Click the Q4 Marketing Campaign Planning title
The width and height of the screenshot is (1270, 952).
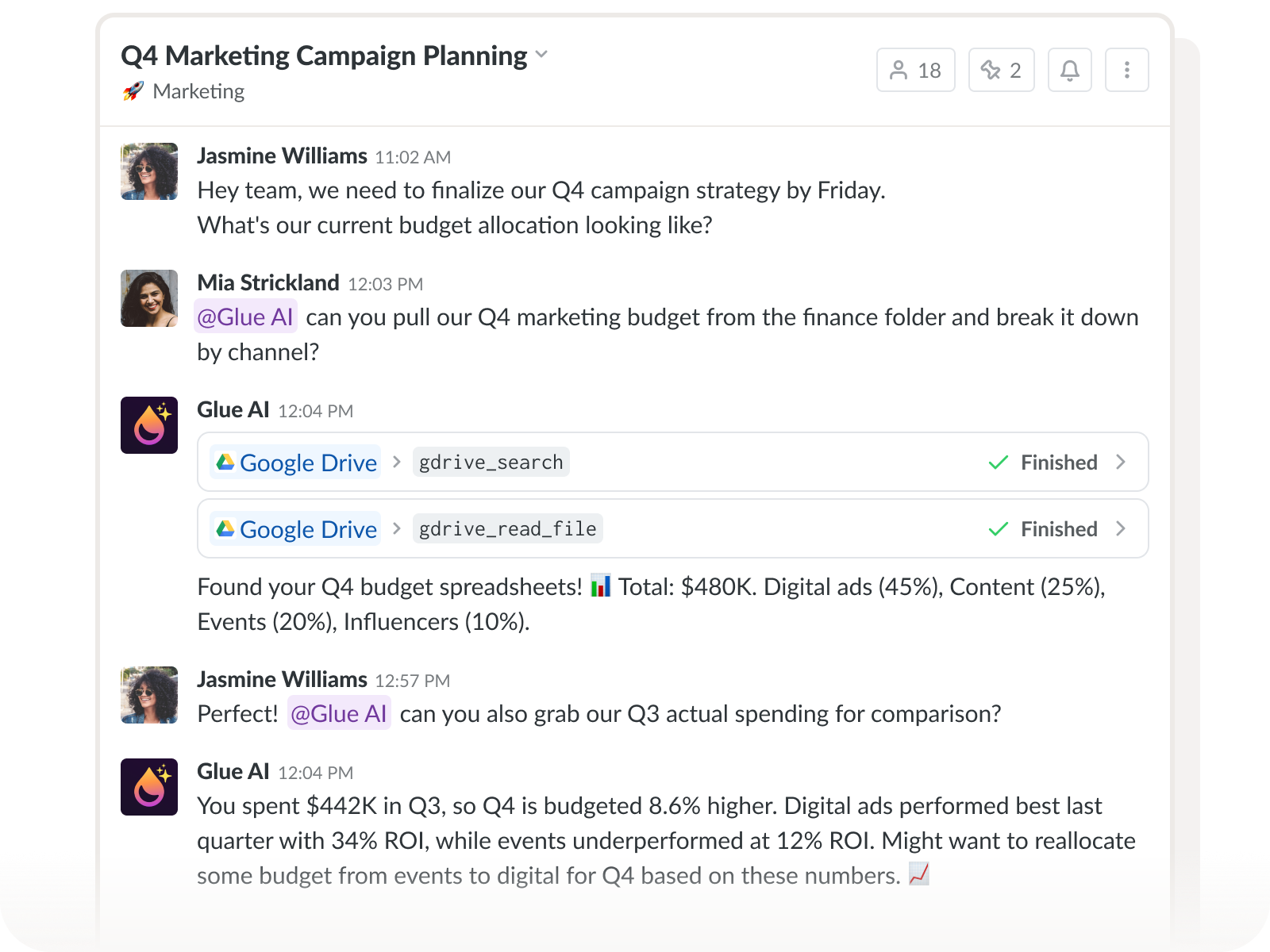(x=324, y=56)
